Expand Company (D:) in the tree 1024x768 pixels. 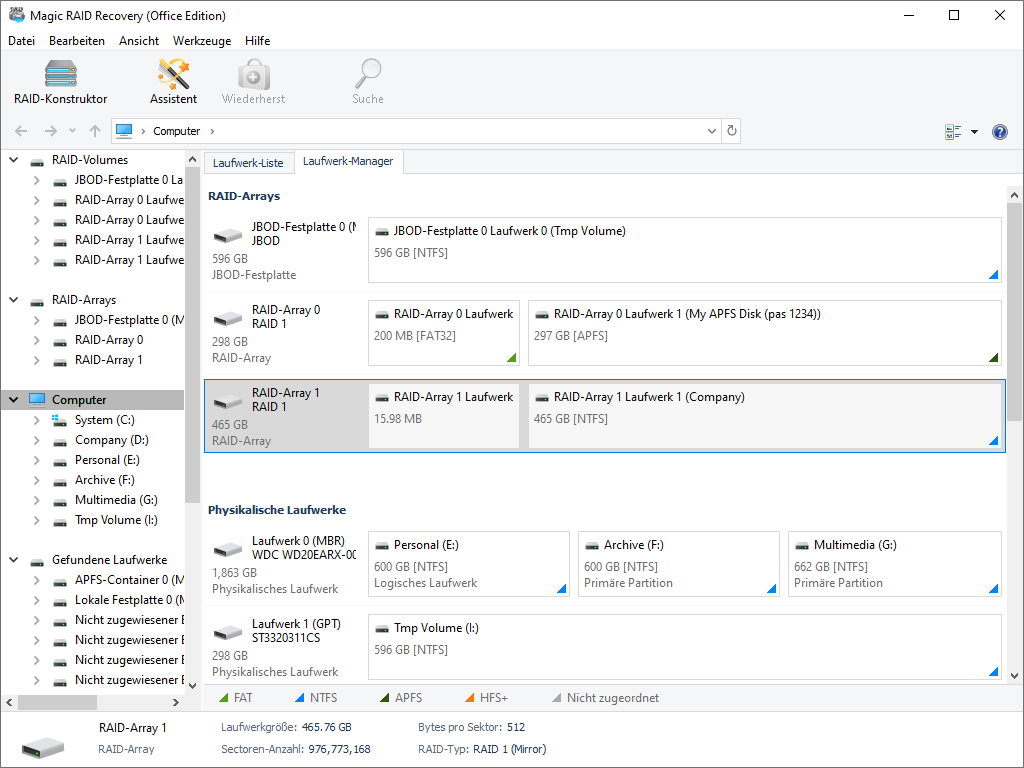37,440
